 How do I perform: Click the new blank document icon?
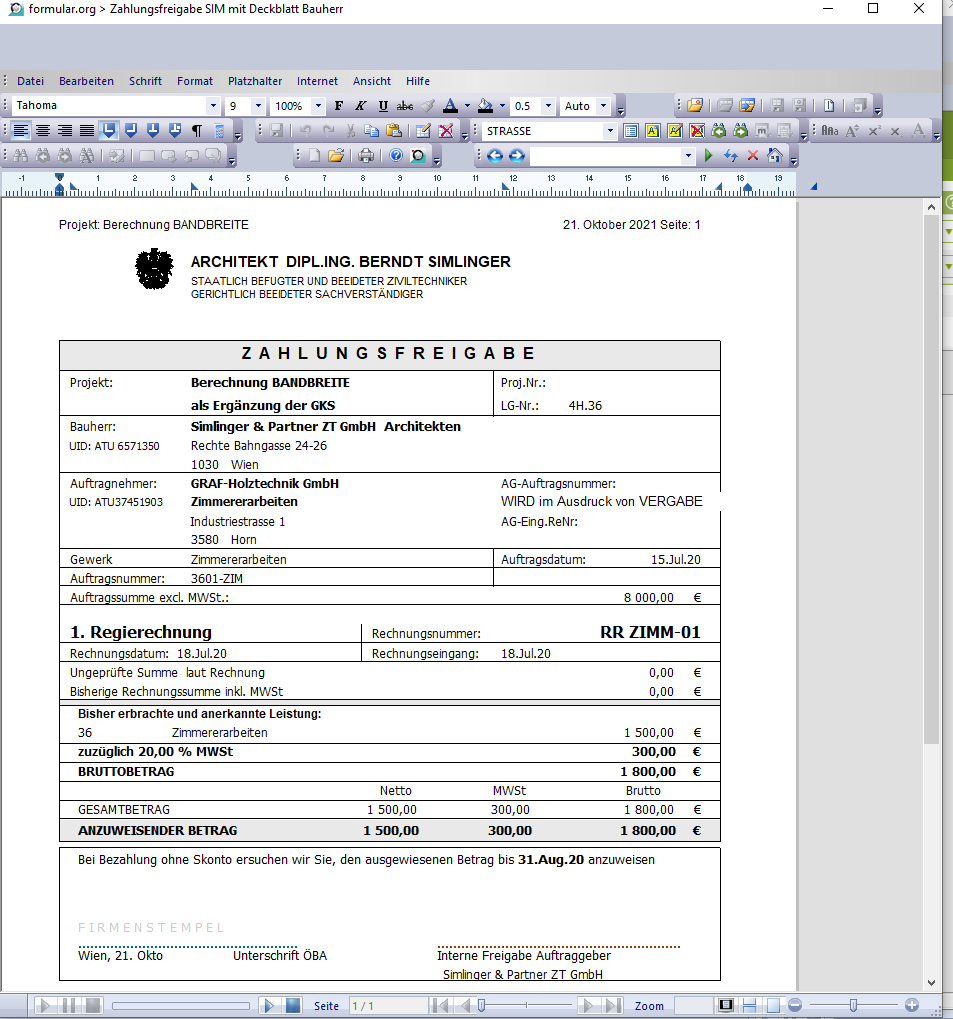[x=315, y=155]
